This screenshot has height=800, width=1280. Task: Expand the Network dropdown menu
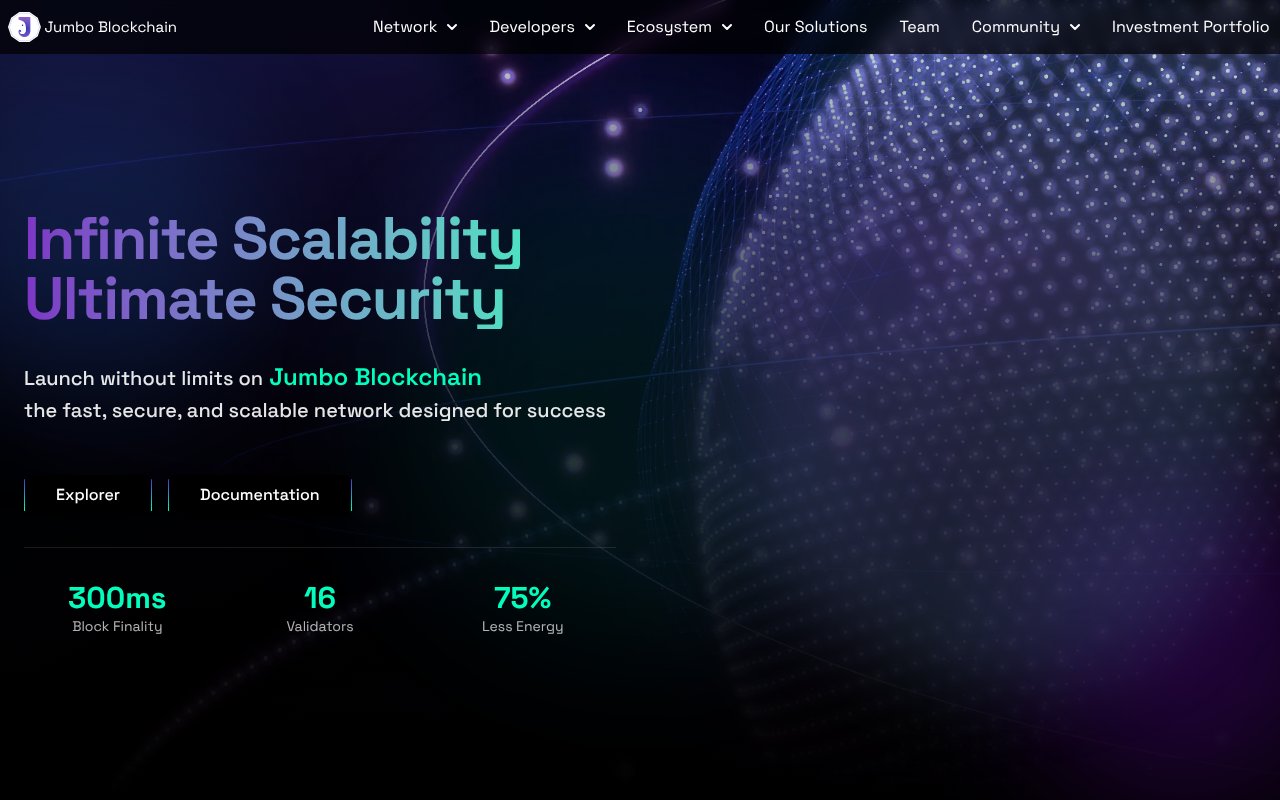[x=405, y=27]
